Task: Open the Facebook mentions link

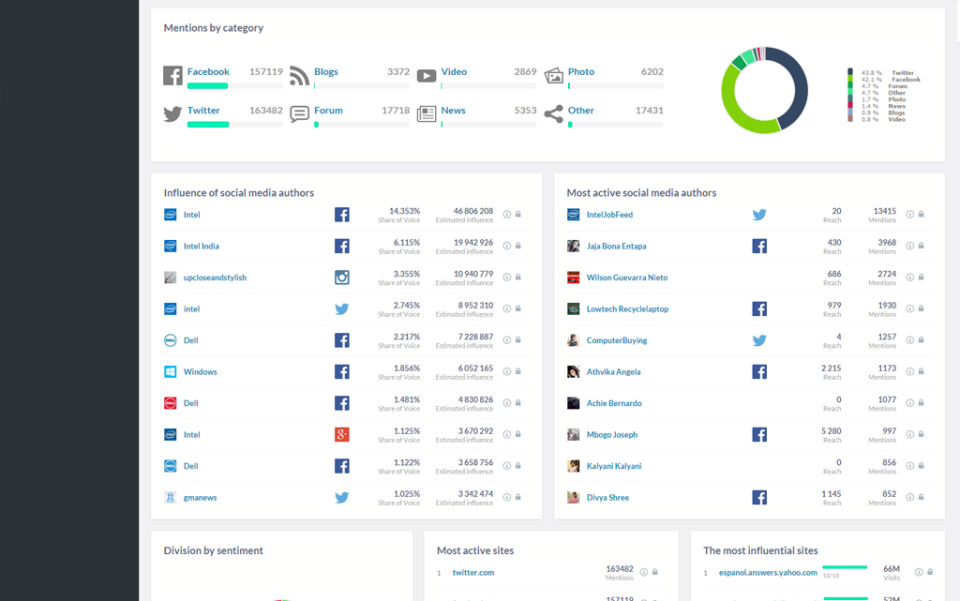Action: point(208,72)
